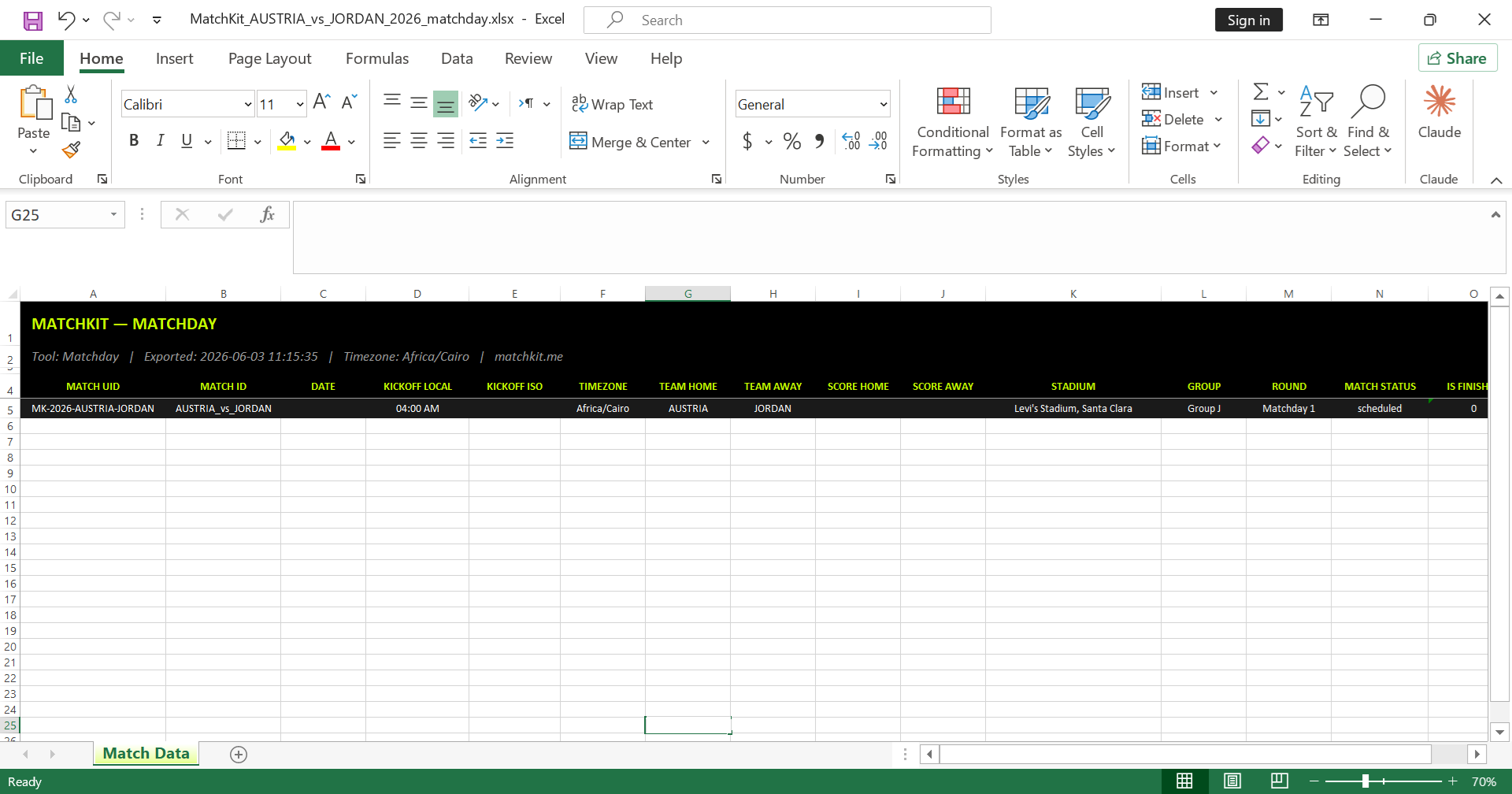Activate the Format Painter brush
Viewport: 1512px width, 794px height.
pyautogui.click(x=71, y=150)
